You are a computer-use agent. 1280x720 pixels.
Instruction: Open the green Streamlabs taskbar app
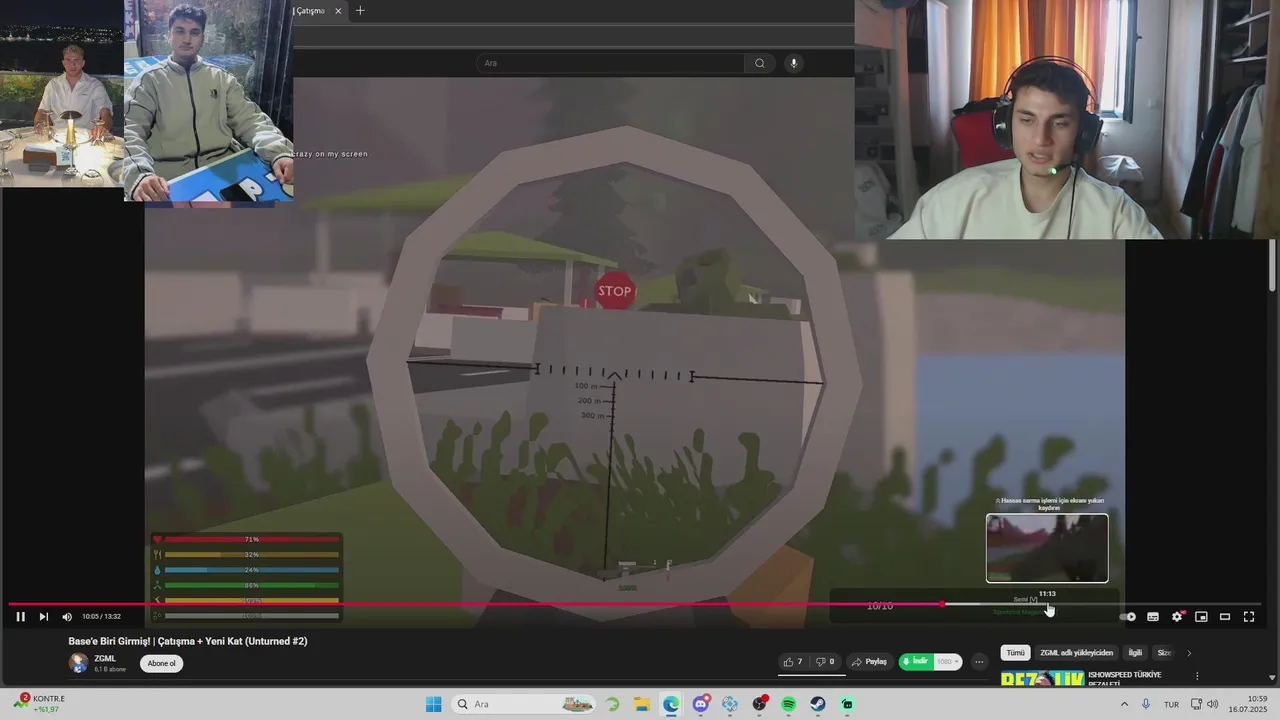coord(847,704)
